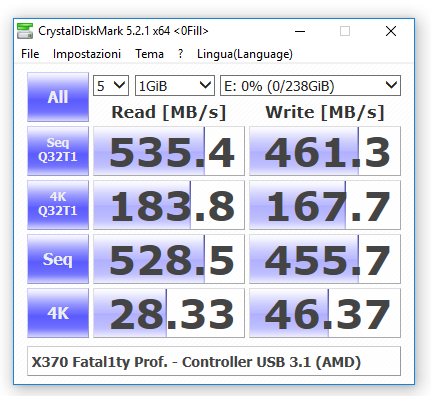Click the Read [MB/s] column header
This screenshot has width=431, height=396.
169,112
